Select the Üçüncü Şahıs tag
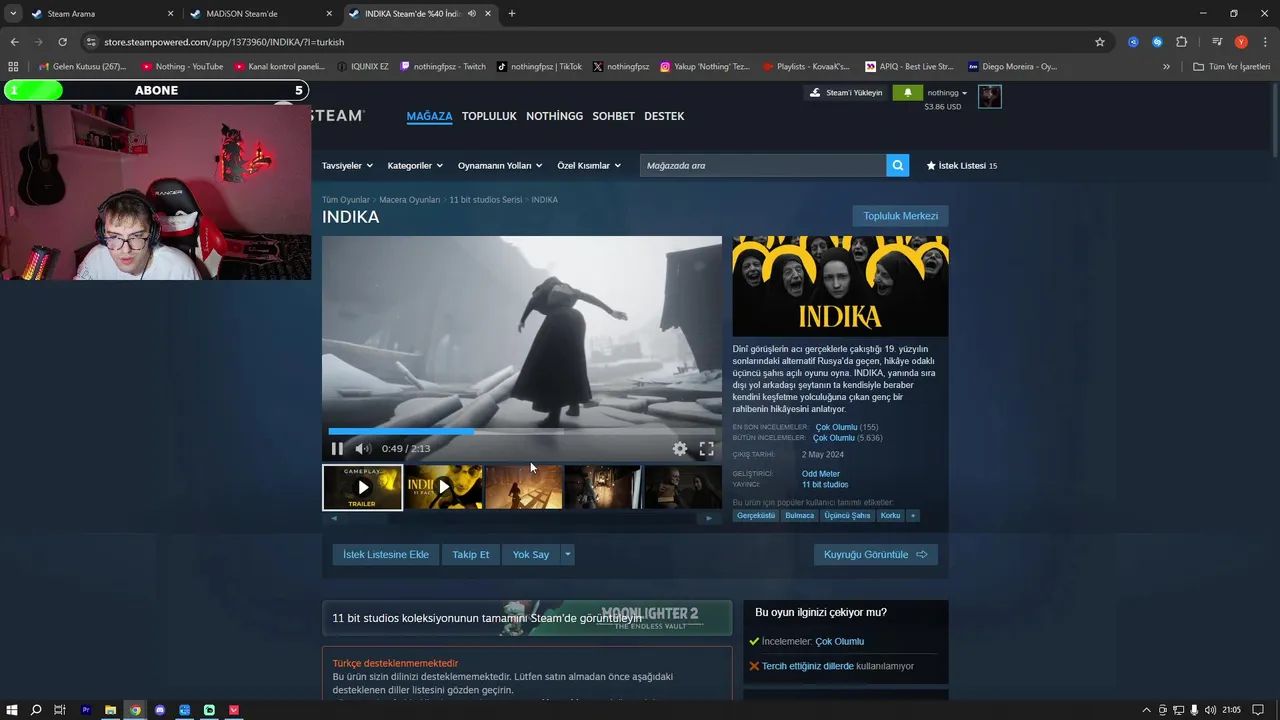 pyautogui.click(x=847, y=516)
